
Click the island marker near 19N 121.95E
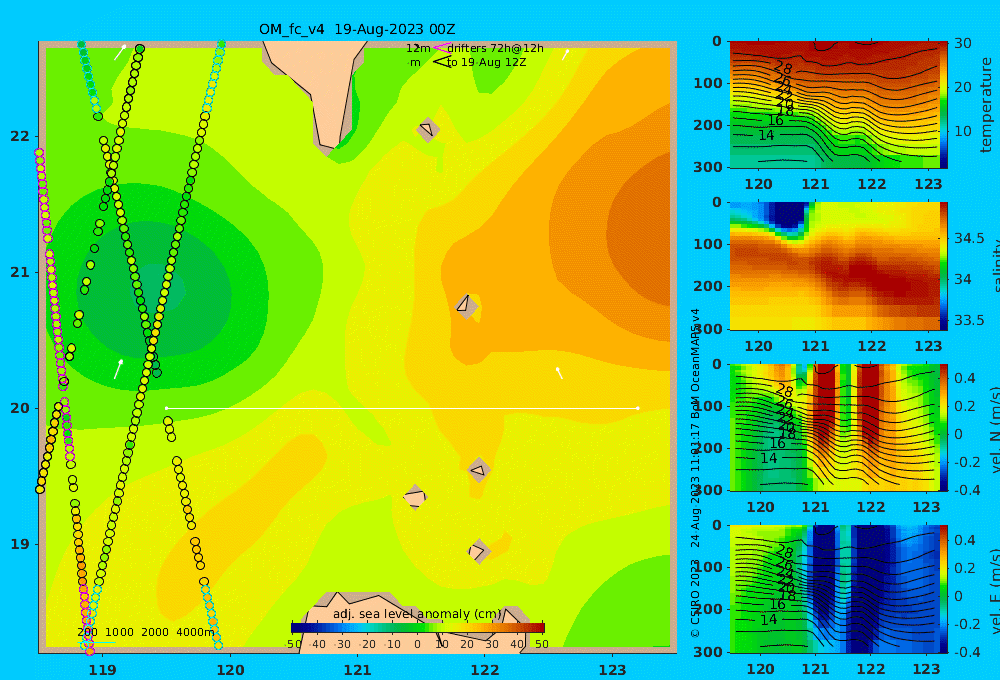[x=478, y=551]
